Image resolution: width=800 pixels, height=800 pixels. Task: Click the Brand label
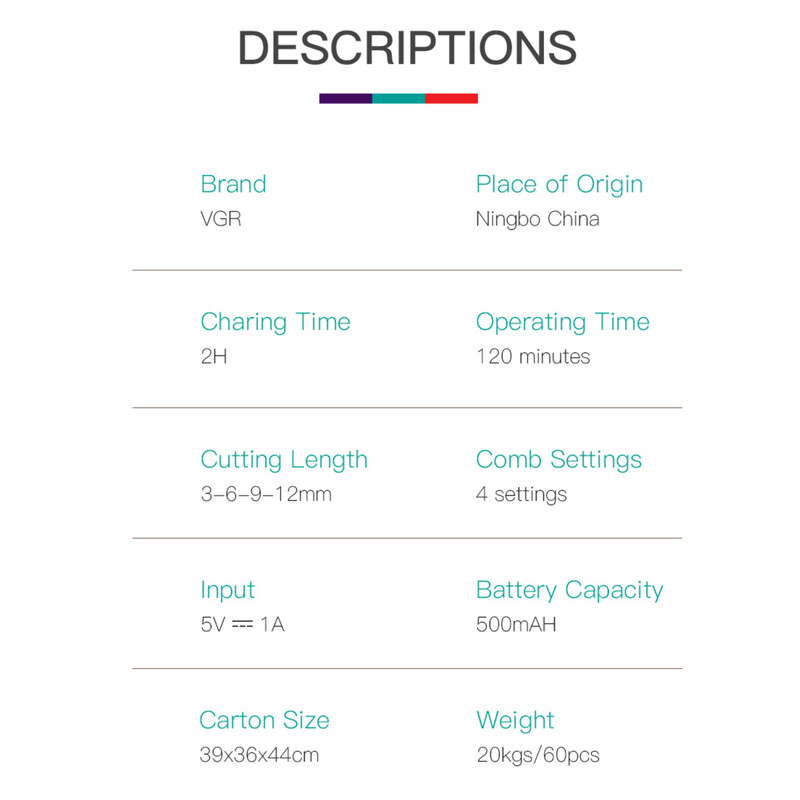(233, 184)
